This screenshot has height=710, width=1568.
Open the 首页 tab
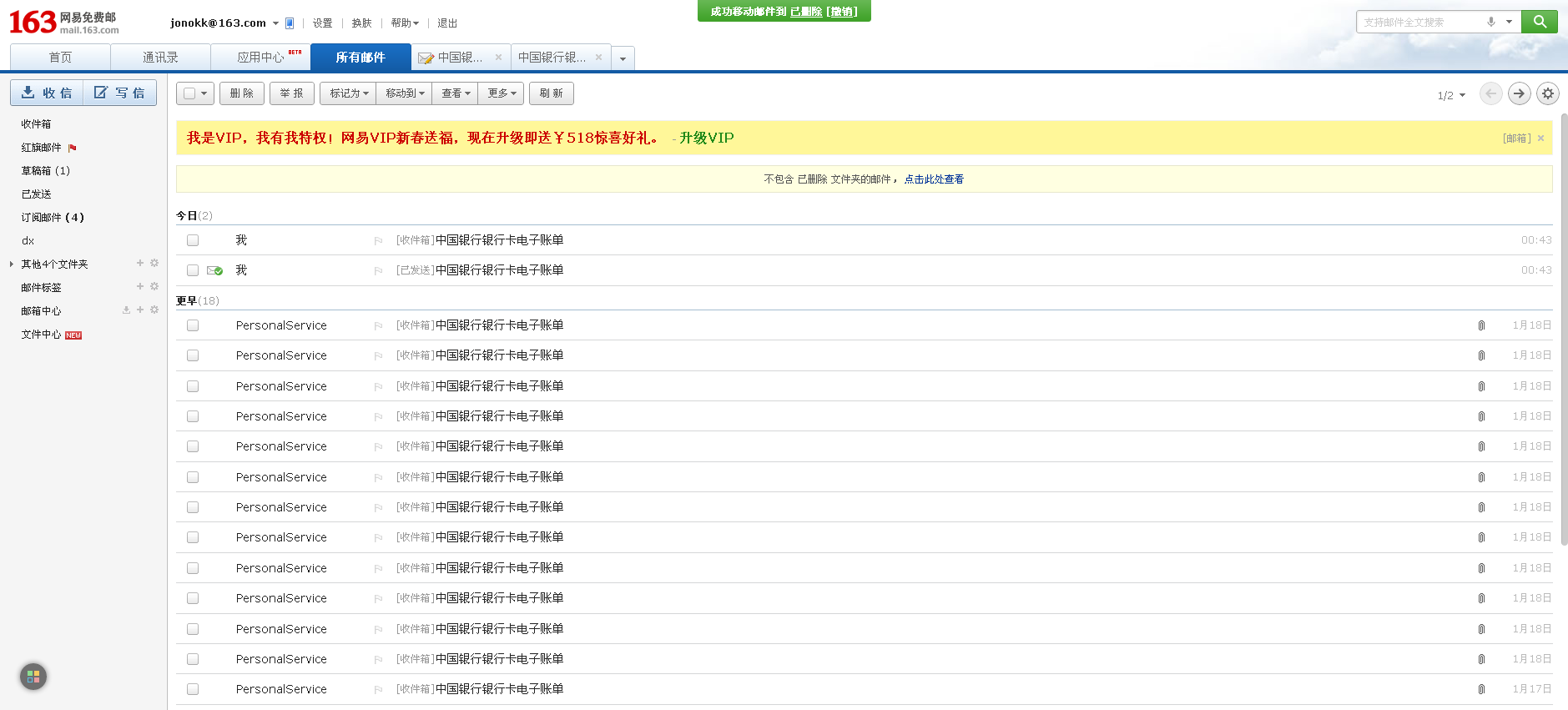click(x=60, y=58)
